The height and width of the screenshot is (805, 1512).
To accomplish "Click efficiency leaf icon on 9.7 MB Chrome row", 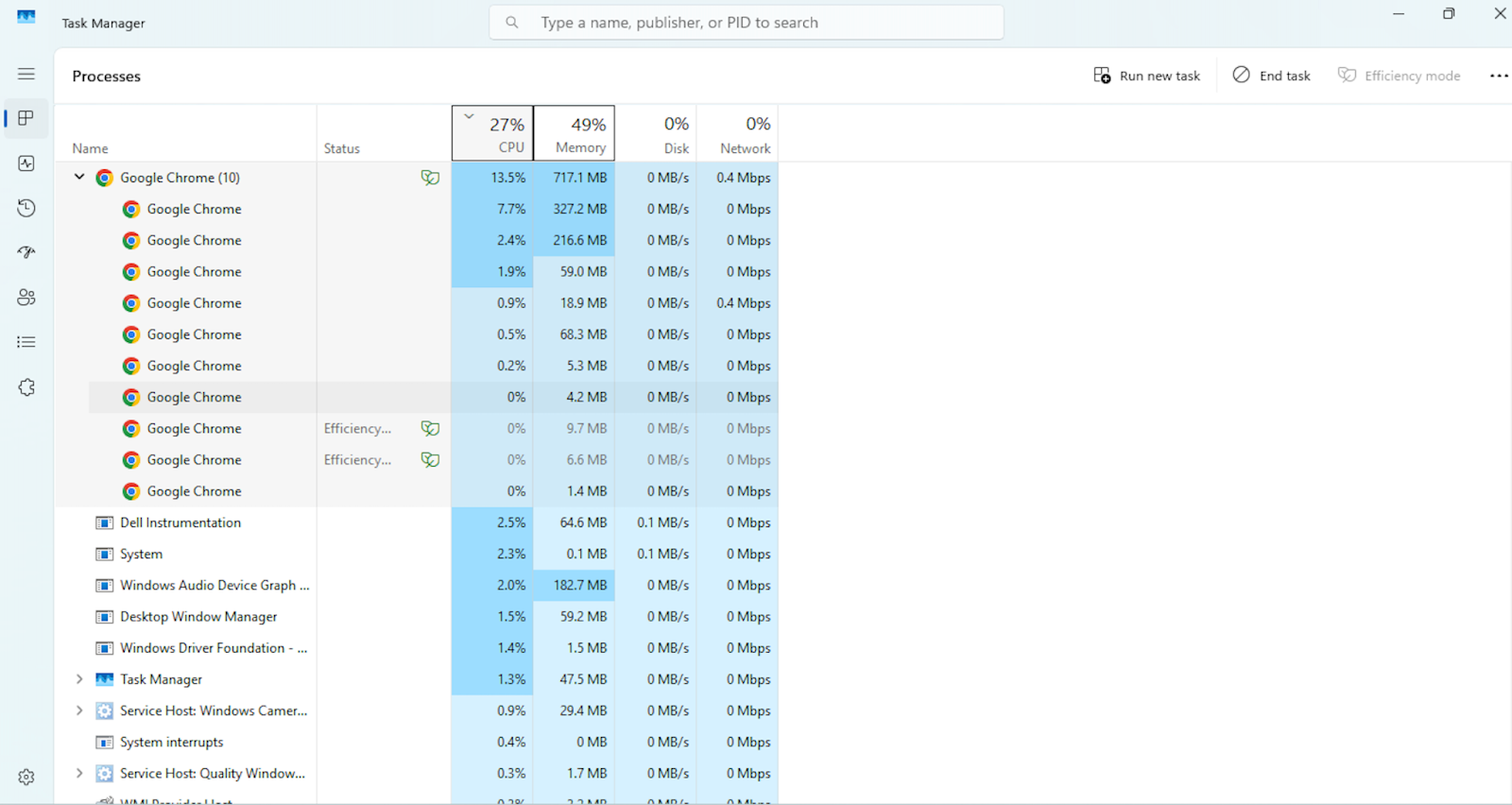I will pos(430,429).
